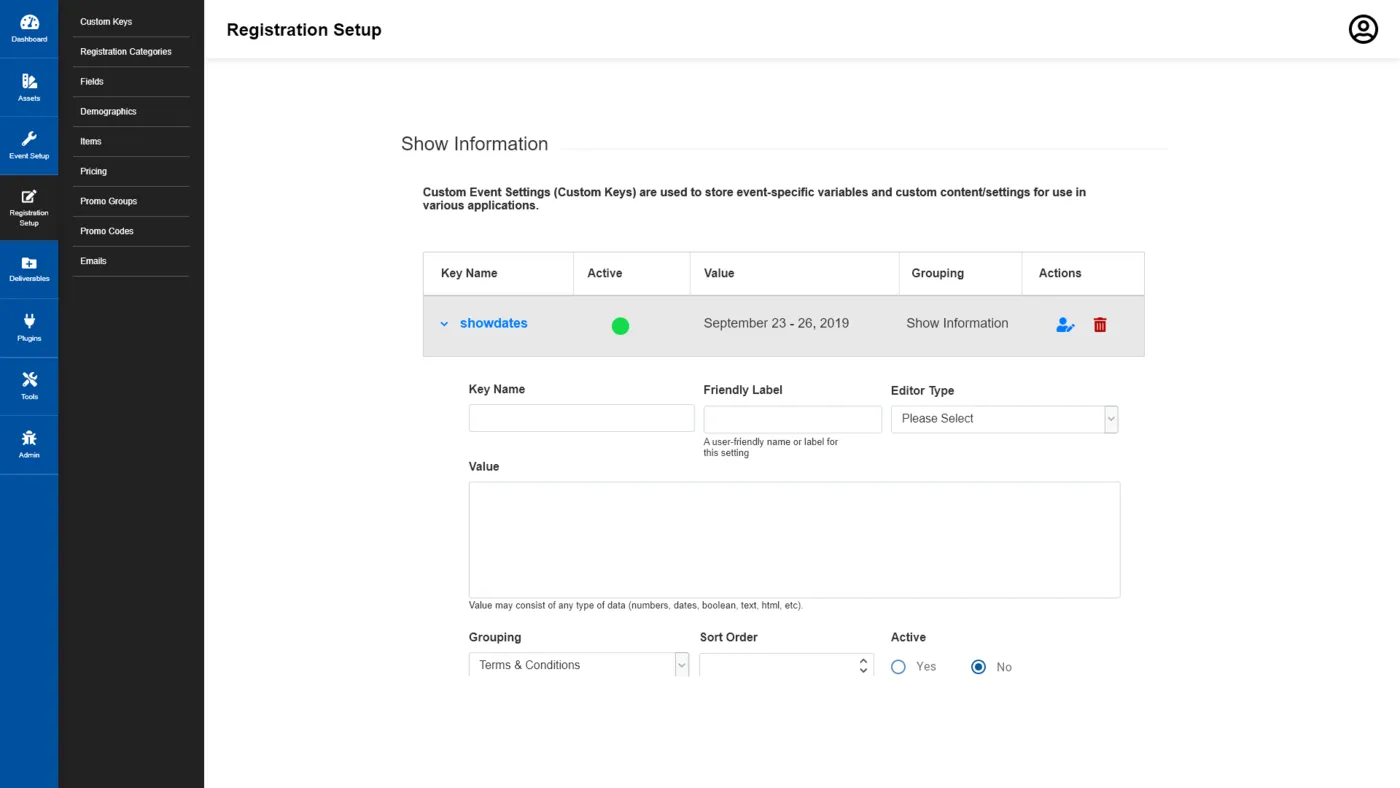This screenshot has width=1400, height=788.
Task: Click the green active status dot for showdates
Action: pos(620,325)
